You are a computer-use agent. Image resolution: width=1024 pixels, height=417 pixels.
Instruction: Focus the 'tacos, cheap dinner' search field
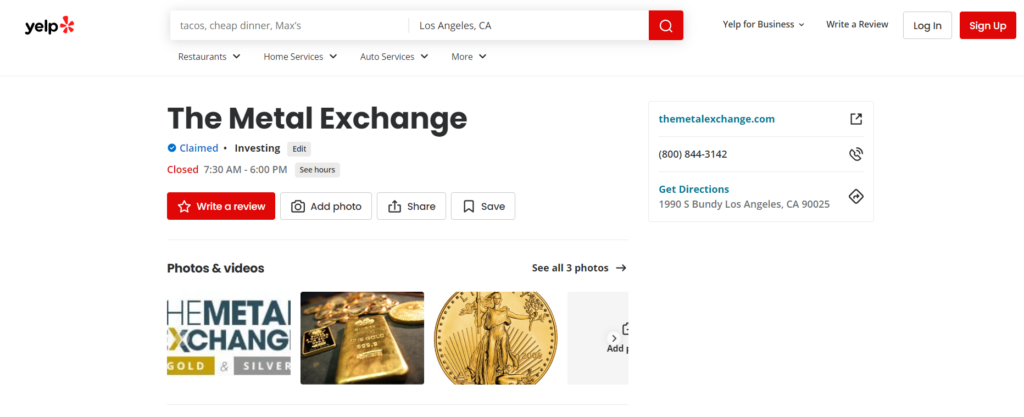point(289,25)
